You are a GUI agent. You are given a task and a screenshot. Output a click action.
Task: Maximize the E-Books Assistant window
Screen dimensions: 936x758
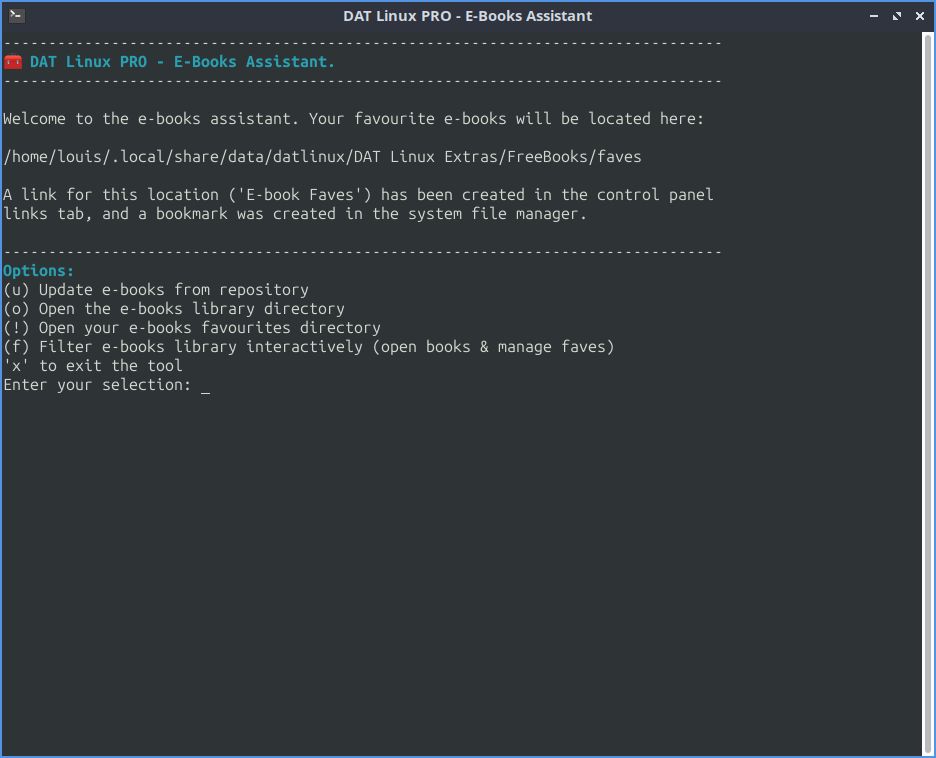[897, 16]
